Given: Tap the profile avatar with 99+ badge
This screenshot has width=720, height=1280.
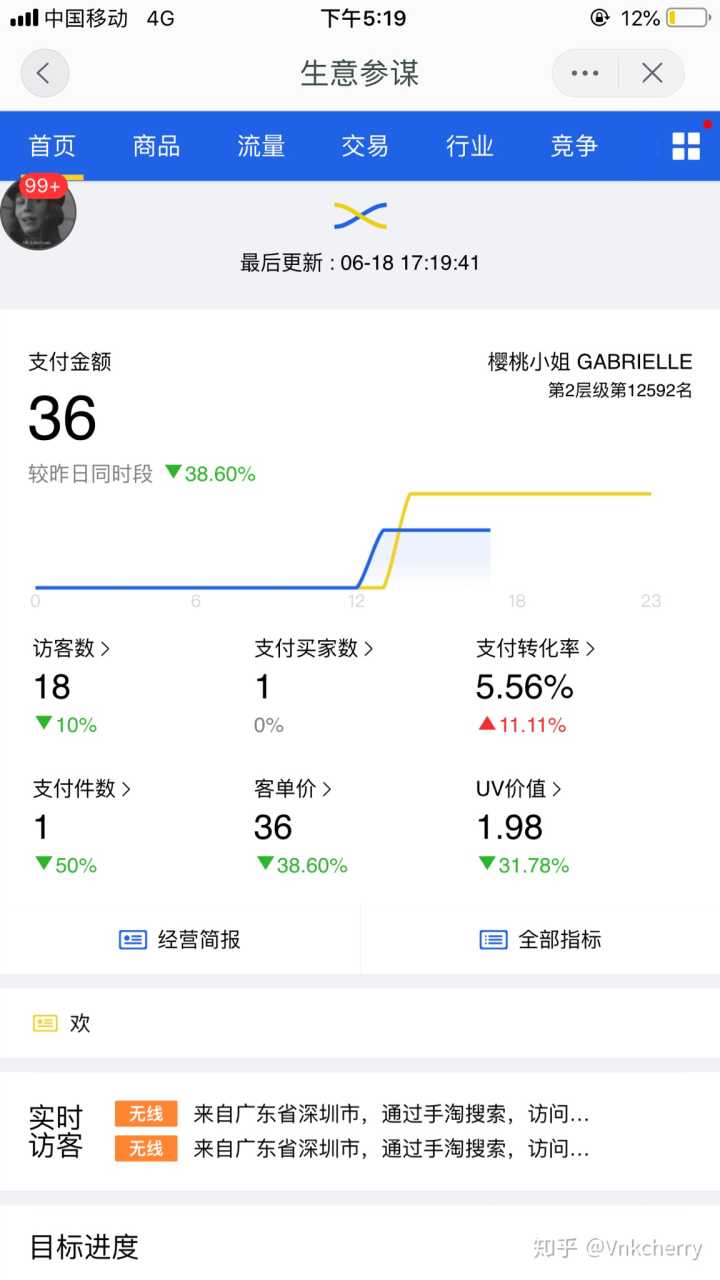Looking at the screenshot, I should 38,212.
